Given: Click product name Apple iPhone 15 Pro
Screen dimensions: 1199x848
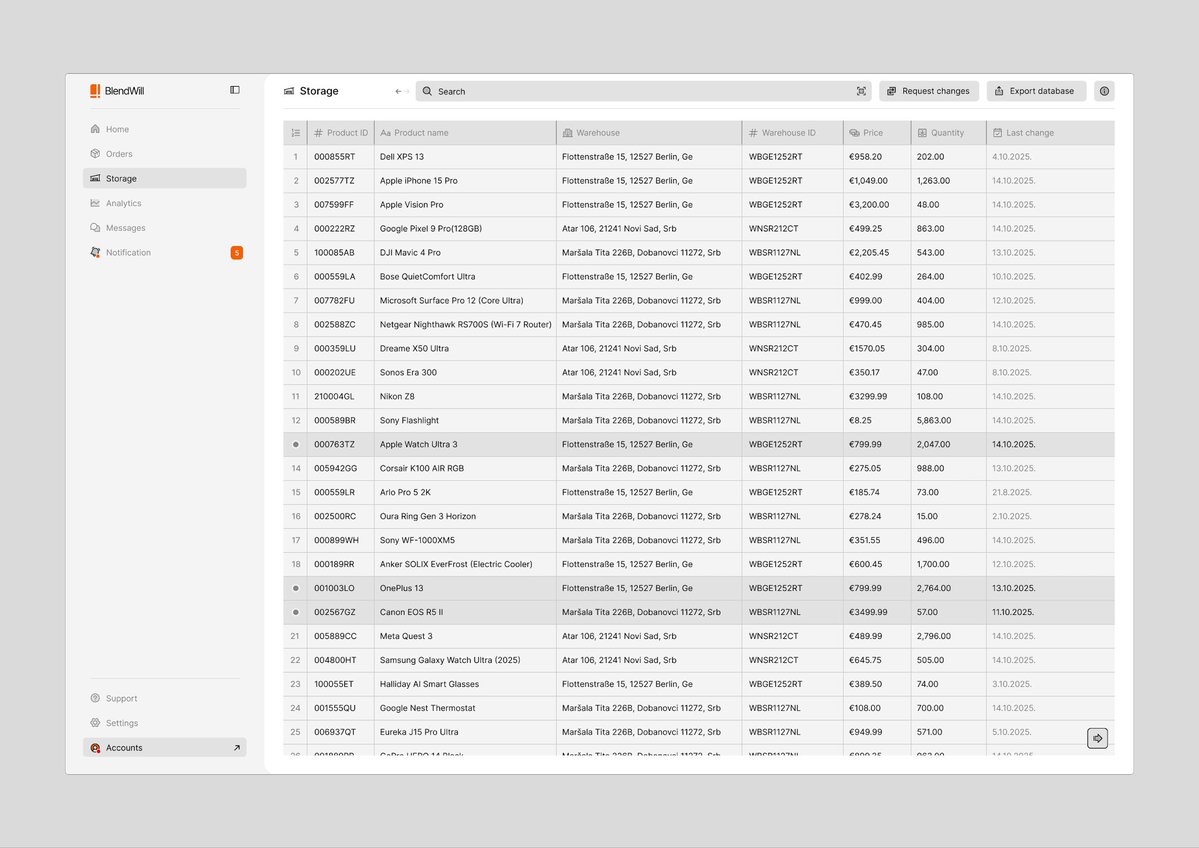Looking at the screenshot, I should (x=418, y=180).
